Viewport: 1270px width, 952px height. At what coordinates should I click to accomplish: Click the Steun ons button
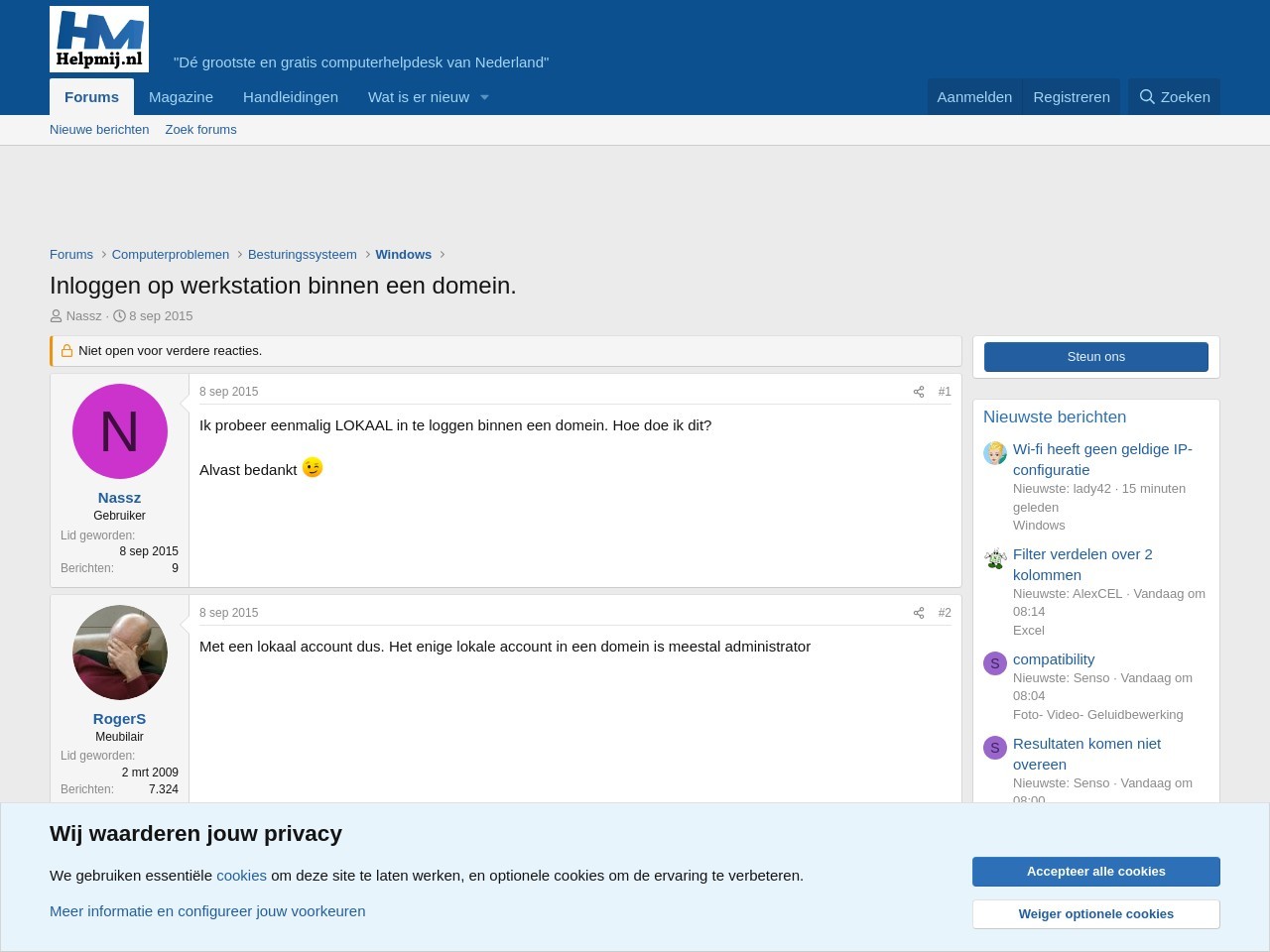click(1095, 357)
